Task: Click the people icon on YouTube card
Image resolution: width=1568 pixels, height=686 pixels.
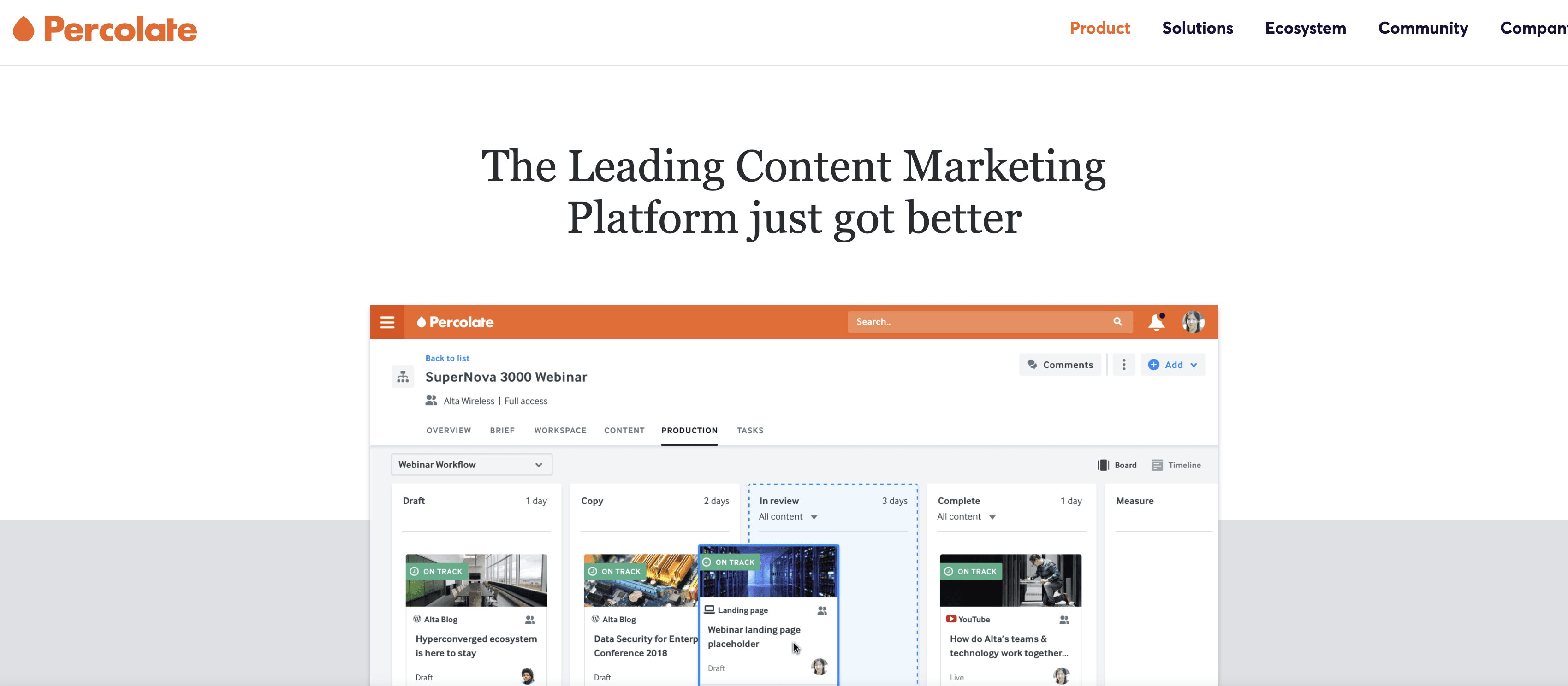Action: [x=1064, y=620]
